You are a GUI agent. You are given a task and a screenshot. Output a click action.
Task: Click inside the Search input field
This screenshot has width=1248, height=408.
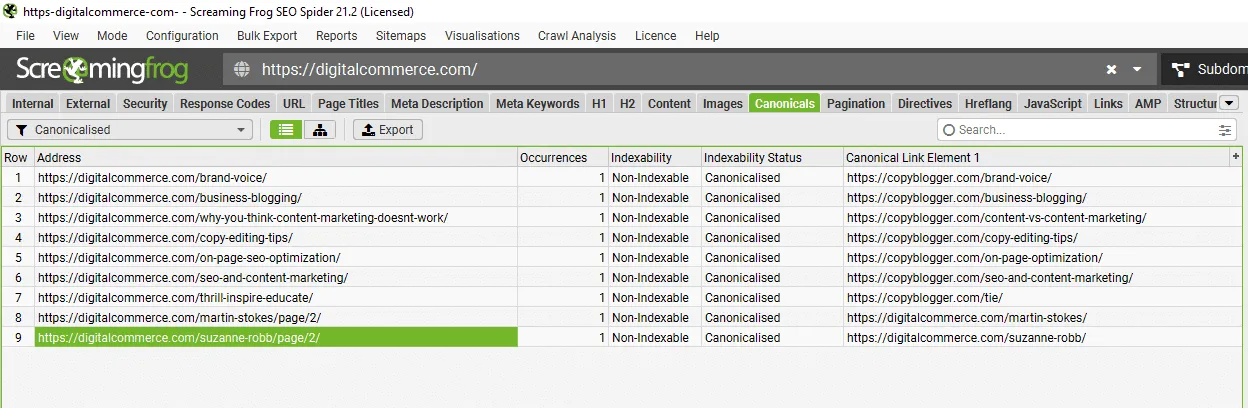(x=1080, y=130)
